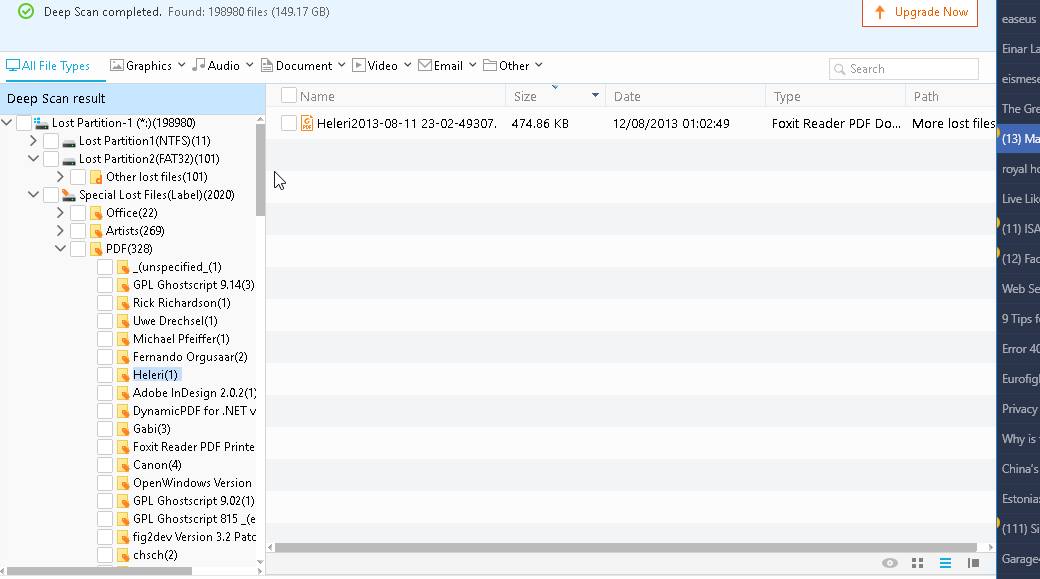Click the Other lost files folder icon
1040x579 pixels.
96,177
